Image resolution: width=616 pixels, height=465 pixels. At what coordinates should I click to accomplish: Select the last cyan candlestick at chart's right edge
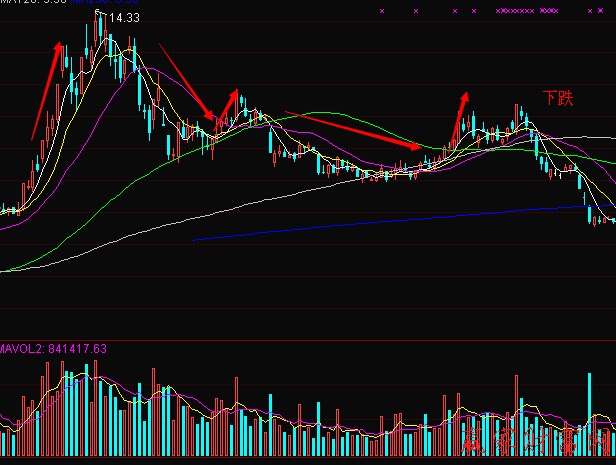[611, 219]
